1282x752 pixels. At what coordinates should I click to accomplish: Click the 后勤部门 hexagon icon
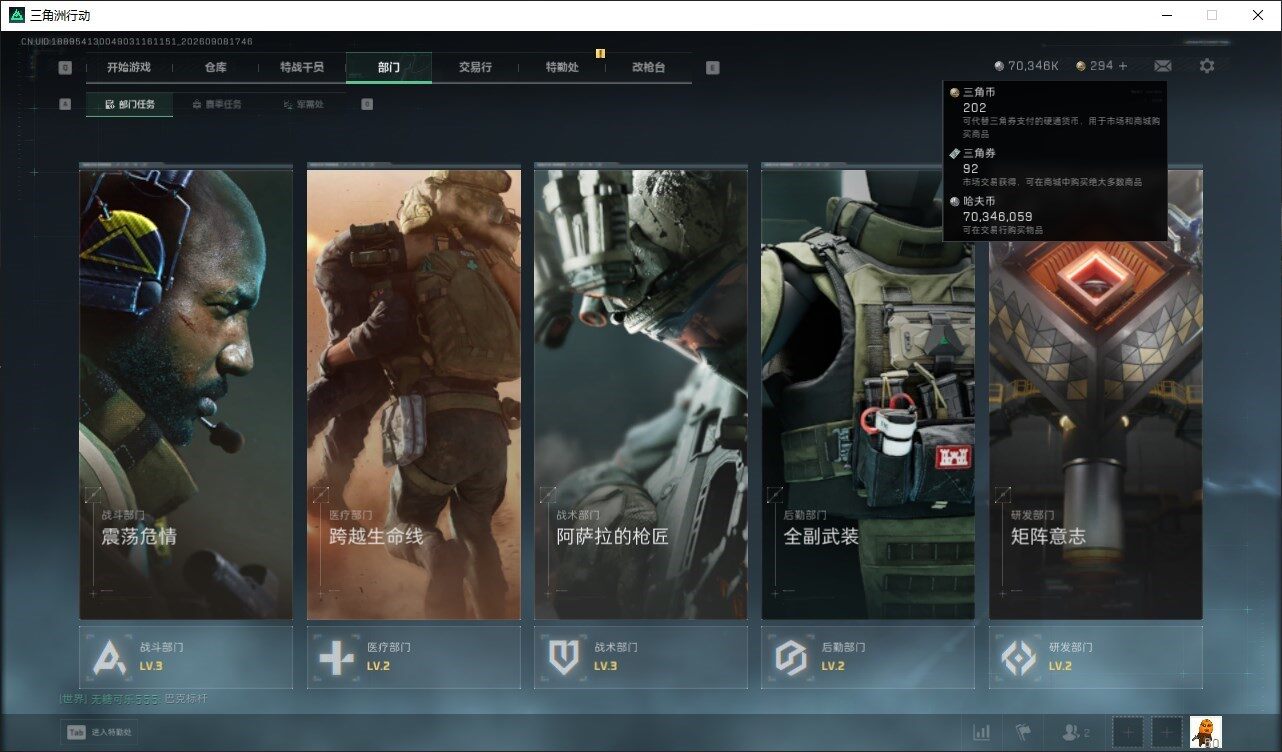791,657
